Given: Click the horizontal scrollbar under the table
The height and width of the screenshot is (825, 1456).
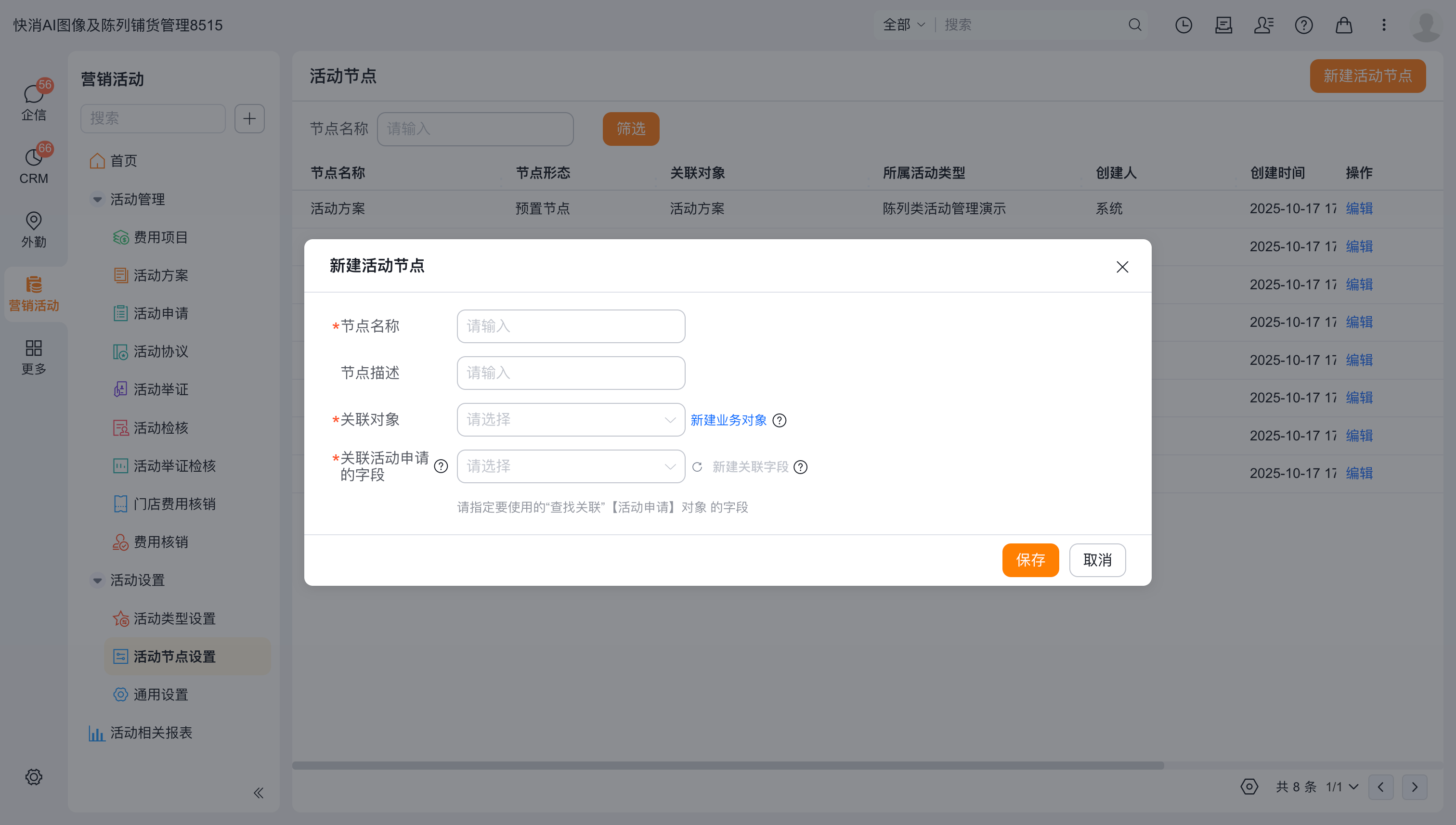Looking at the screenshot, I should 728,765.
